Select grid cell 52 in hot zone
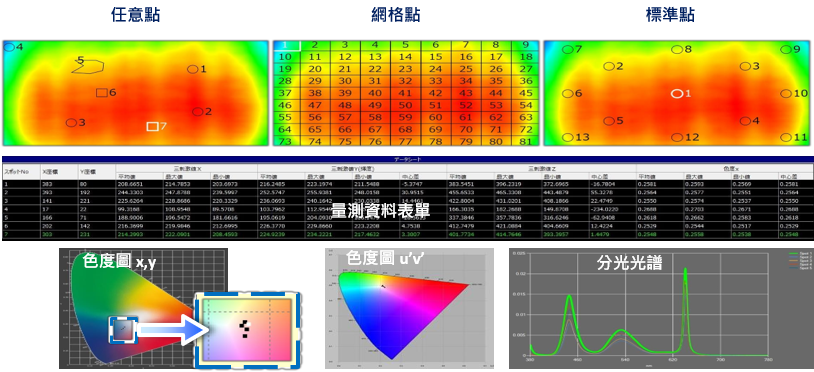Image resolution: width=814 pixels, height=372 pixels. [x=466, y=105]
